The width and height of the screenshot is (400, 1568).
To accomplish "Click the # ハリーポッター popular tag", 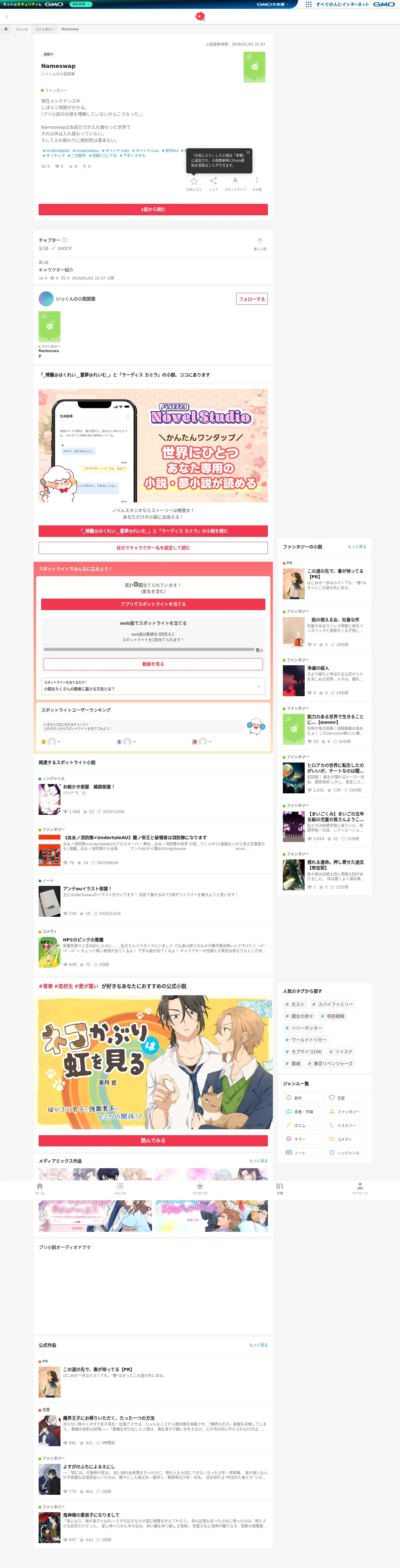I will [304, 1027].
